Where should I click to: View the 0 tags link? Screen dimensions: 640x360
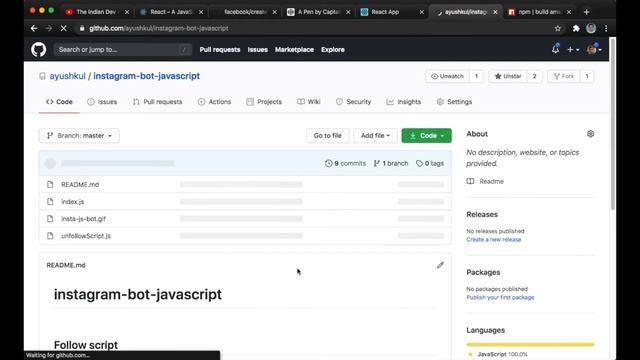click(430, 163)
